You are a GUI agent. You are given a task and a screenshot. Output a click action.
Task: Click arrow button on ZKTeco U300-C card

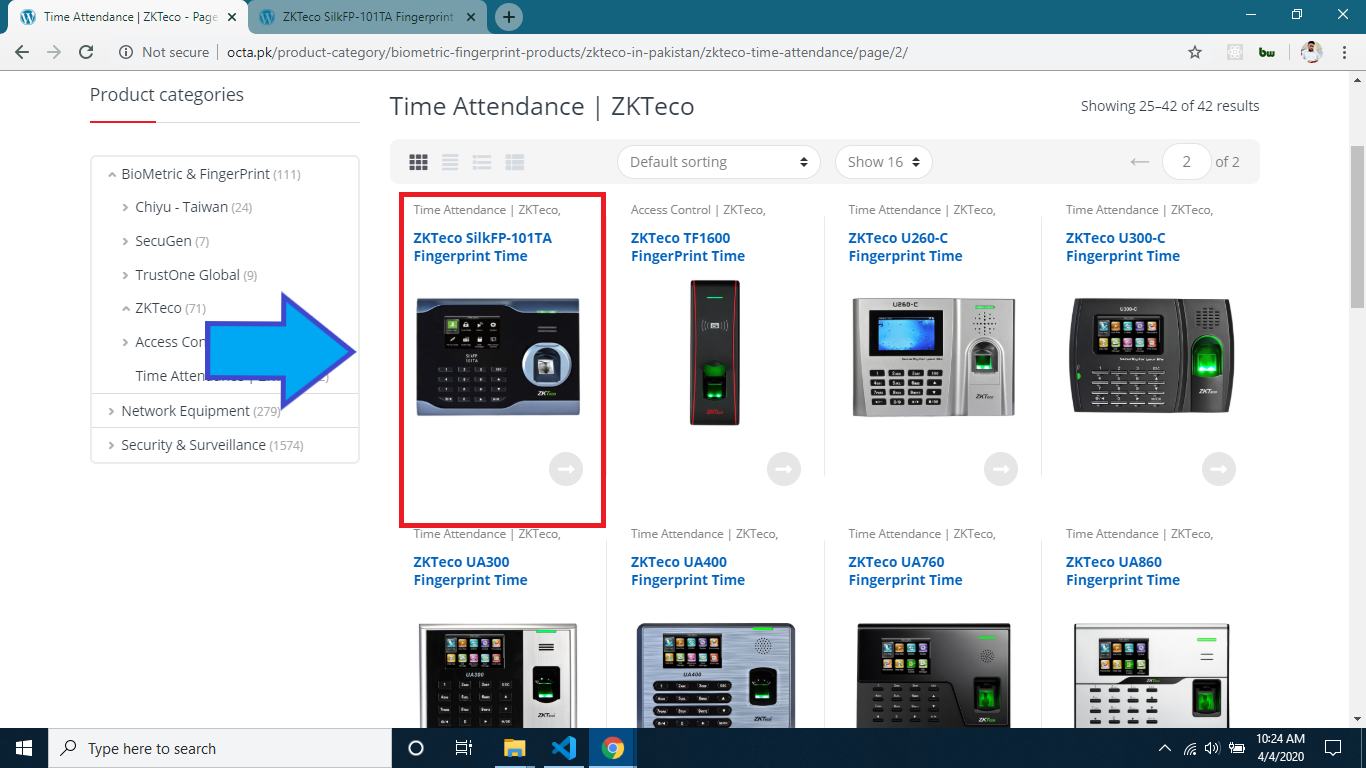pos(1219,468)
